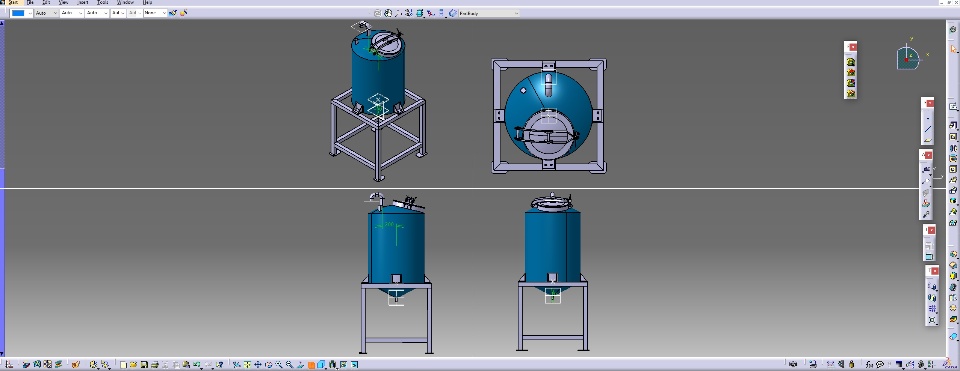The image size is (960, 371).
Task: Activate the Pan view tool
Action: coord(258,365)
